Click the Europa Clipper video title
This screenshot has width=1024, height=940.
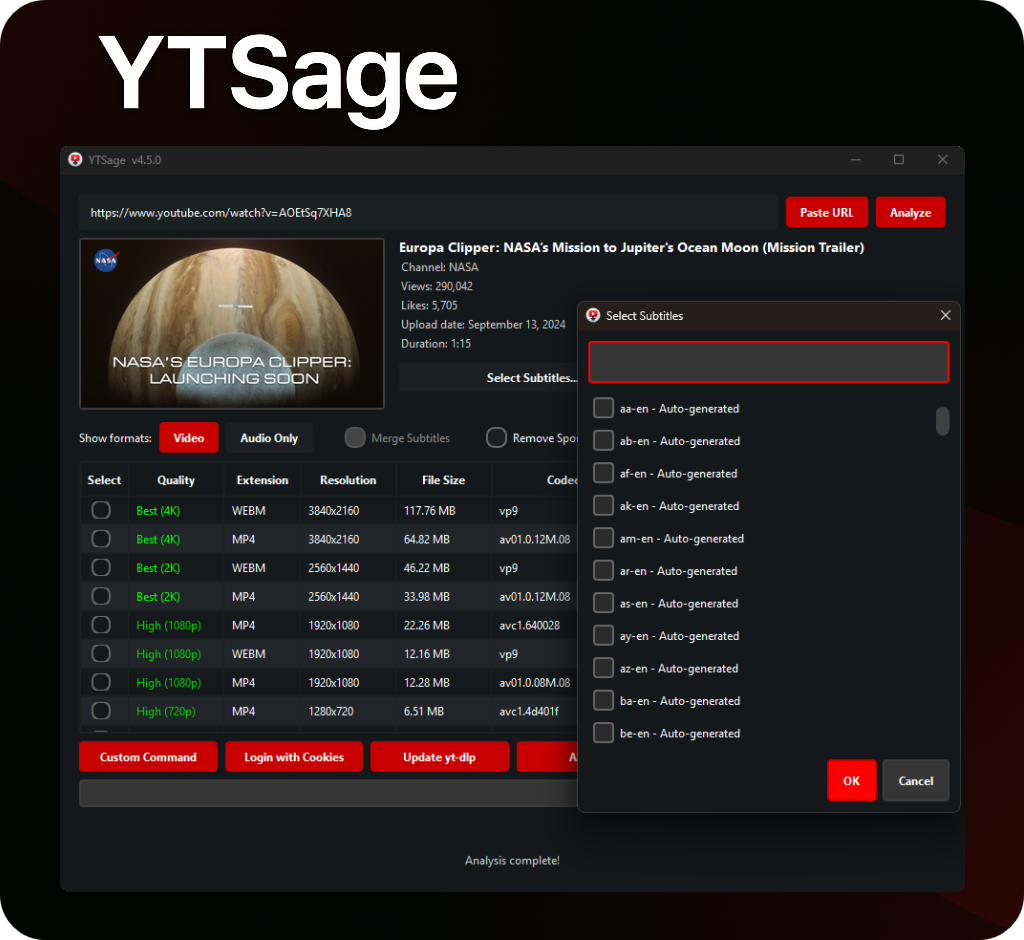632,248
